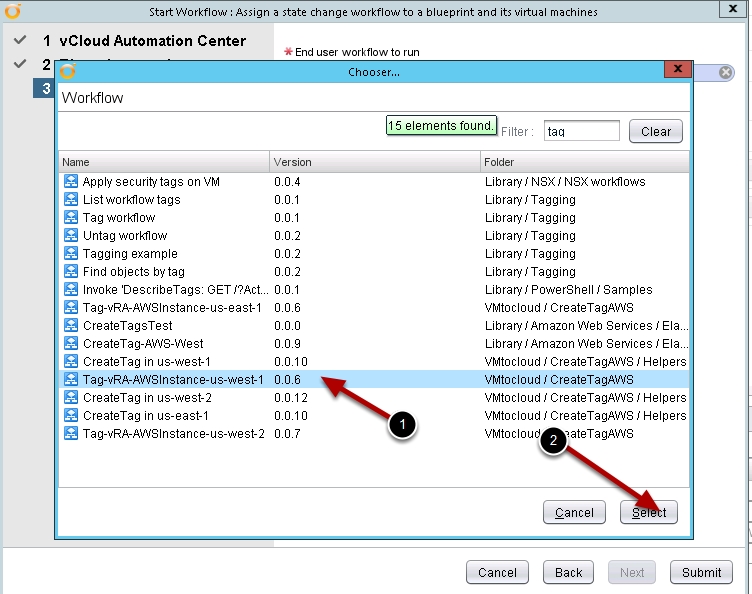Image resolution: width=752 pixels, height=594 pixels.
Task: Sort list by Name column header
Action: (x=164, y=162)
